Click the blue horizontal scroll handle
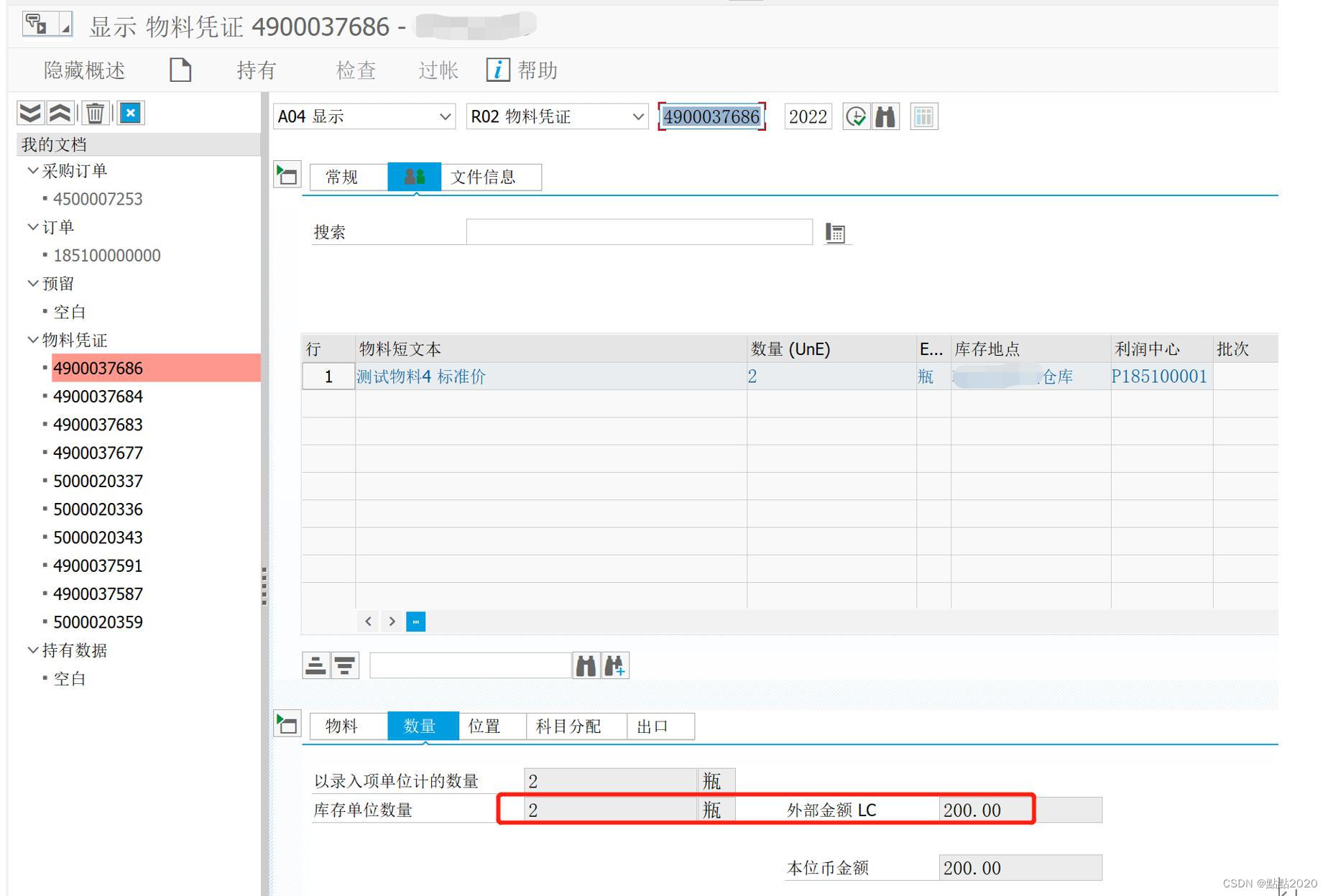The width and height of the screenshot is (1328, 896). [x=416, y=622]
